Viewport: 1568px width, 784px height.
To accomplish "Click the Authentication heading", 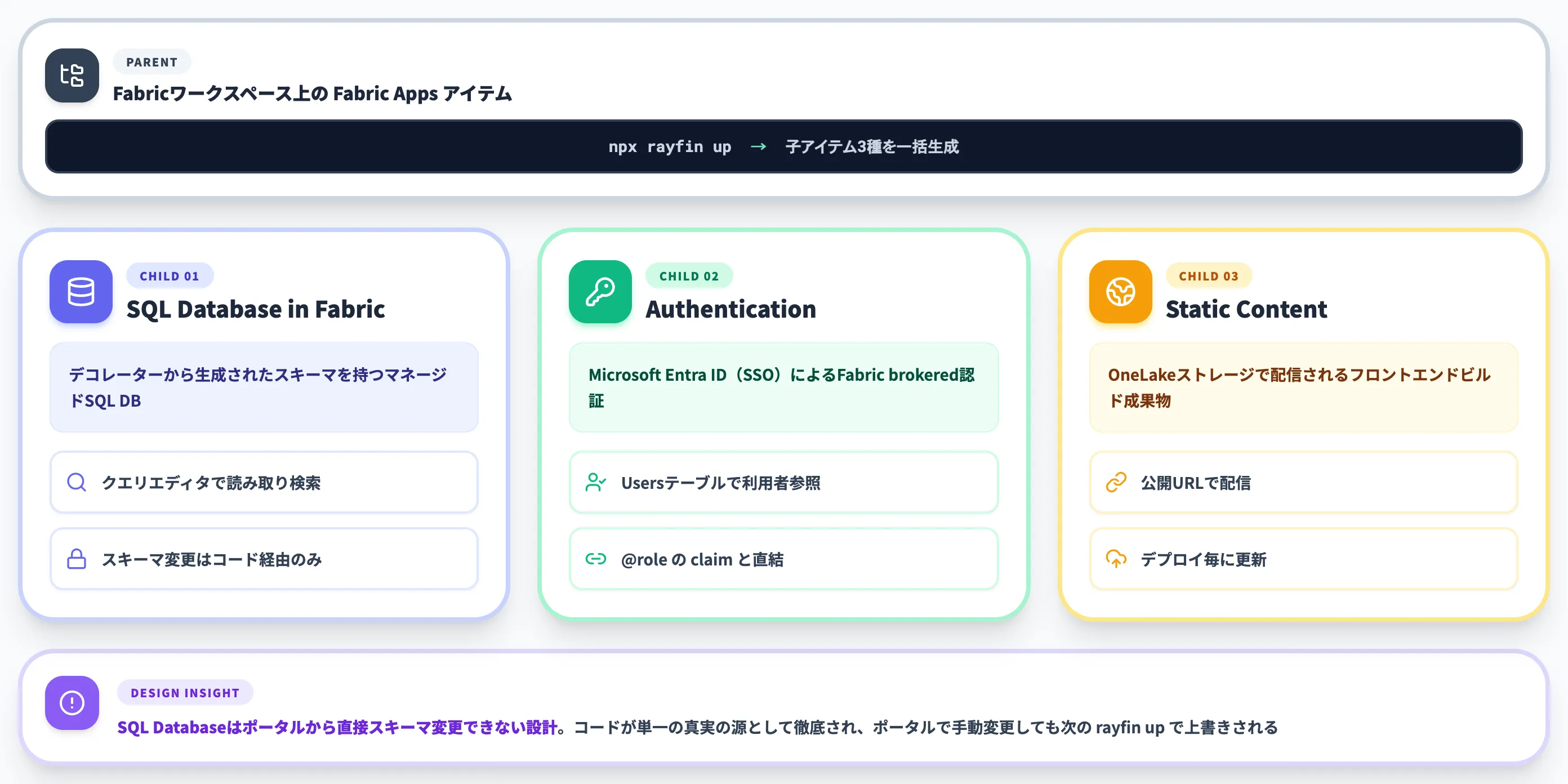I will (x=731, y=309).
